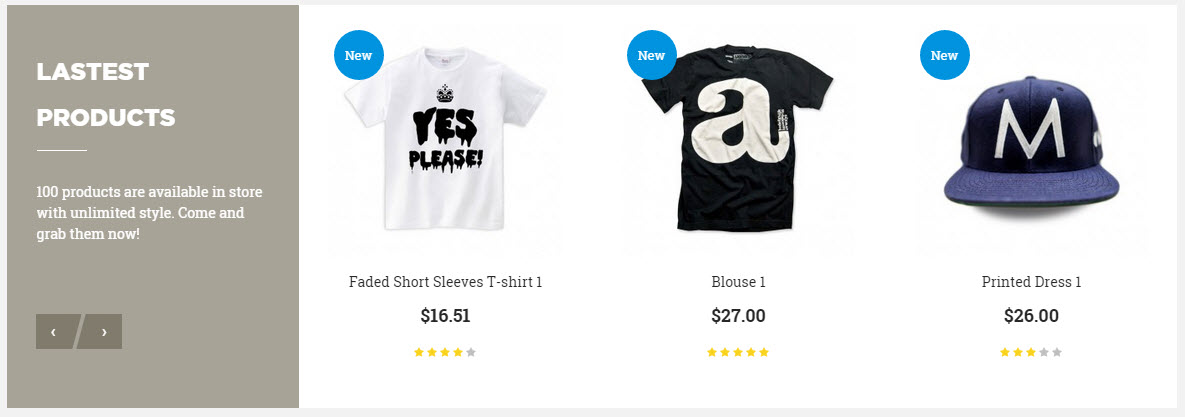
Task: Click the Lastest Products heading
Action: click(x=106, y=94)
